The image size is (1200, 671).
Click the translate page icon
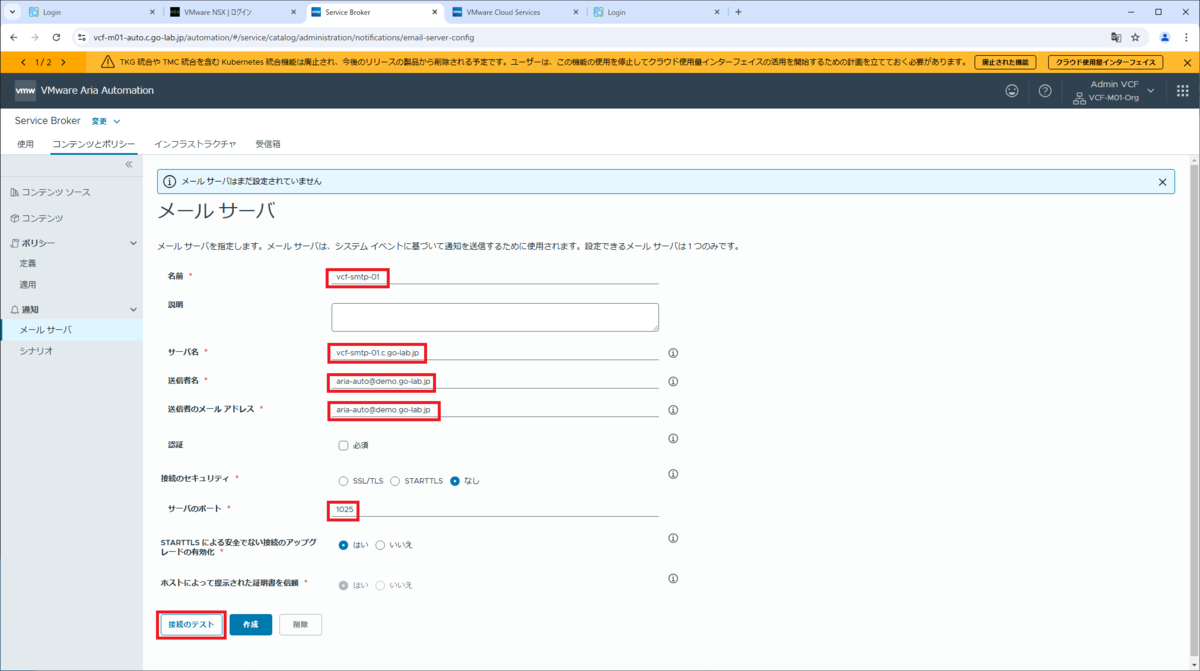pos(1116,38)
